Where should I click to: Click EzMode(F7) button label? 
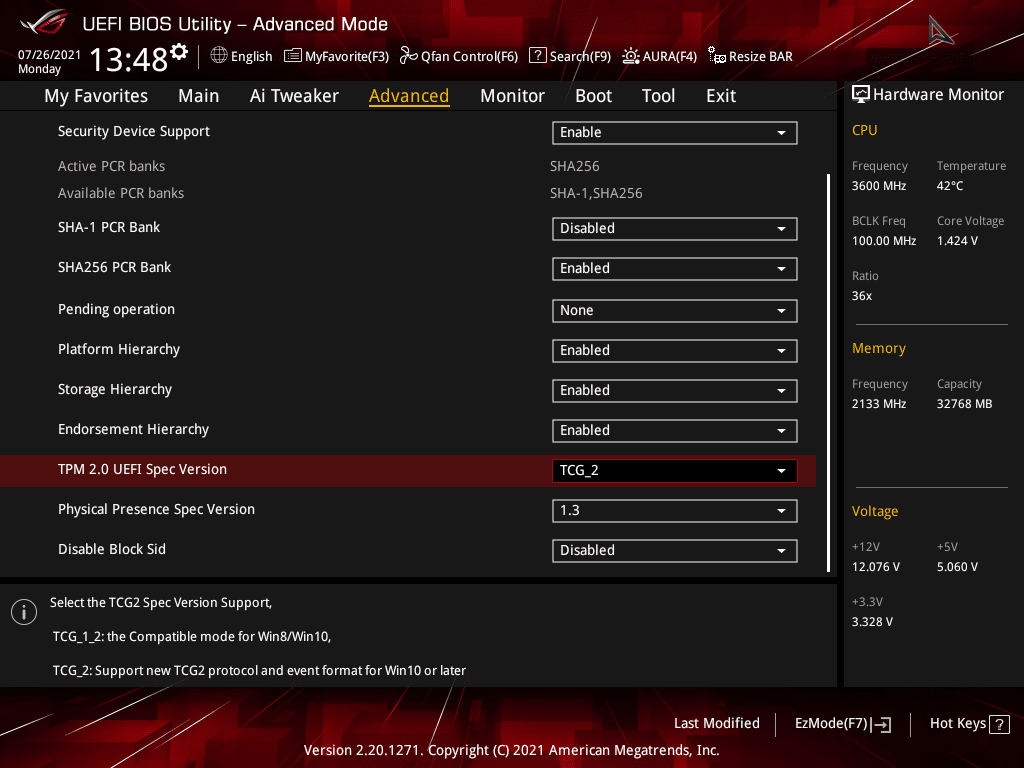[x=831, y=724]
